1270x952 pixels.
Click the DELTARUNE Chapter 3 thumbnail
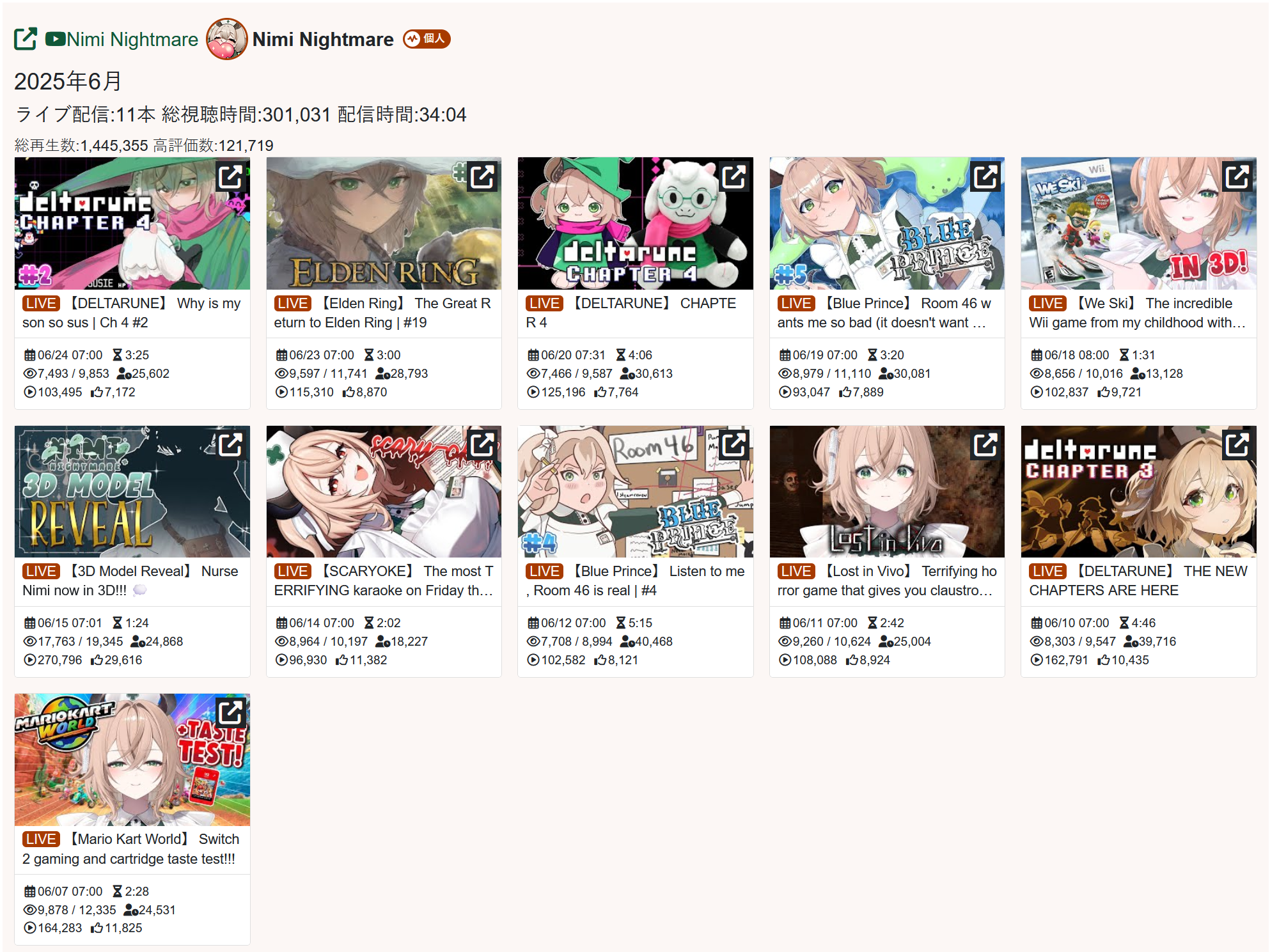coord(1138,492)
